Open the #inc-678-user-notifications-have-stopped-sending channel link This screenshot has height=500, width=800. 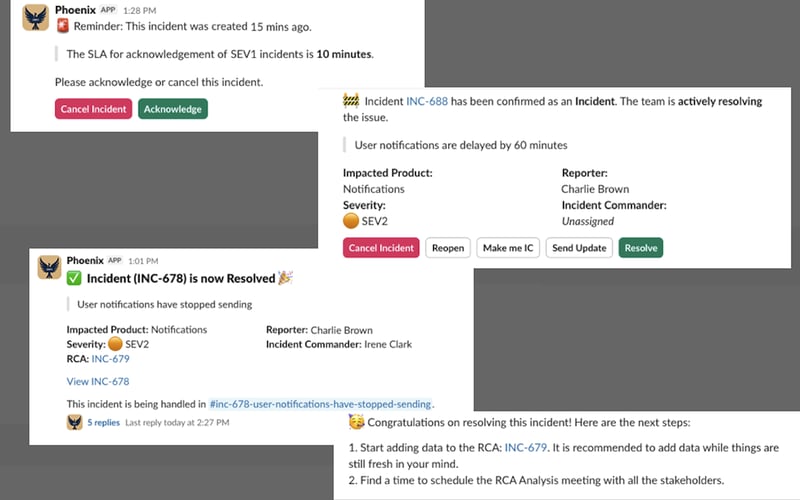click(x=320, y=404)
